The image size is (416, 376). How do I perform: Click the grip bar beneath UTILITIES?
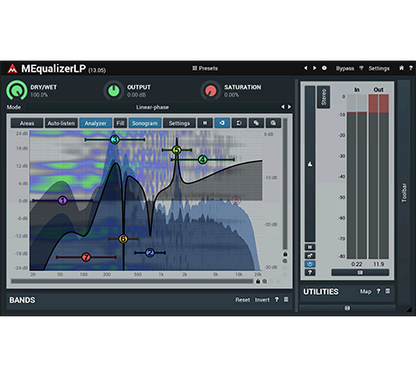coord(347,308)
